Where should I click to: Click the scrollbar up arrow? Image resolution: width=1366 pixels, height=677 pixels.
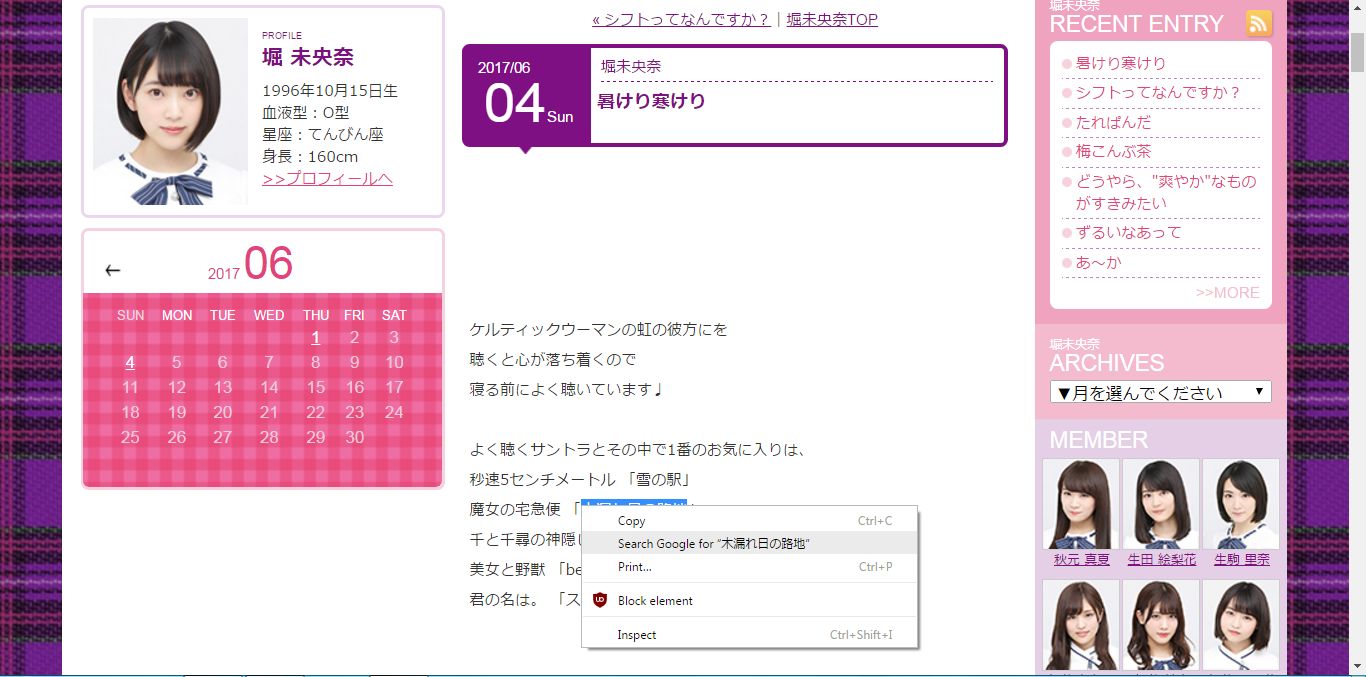point(1357,8)
